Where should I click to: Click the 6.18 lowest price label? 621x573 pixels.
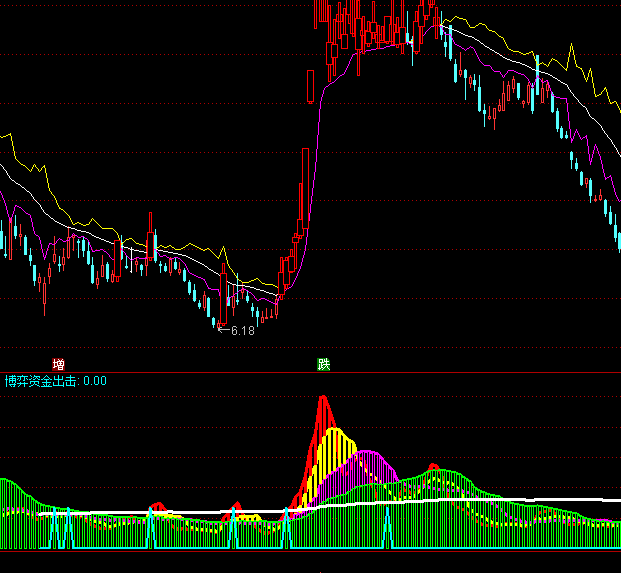243,330
